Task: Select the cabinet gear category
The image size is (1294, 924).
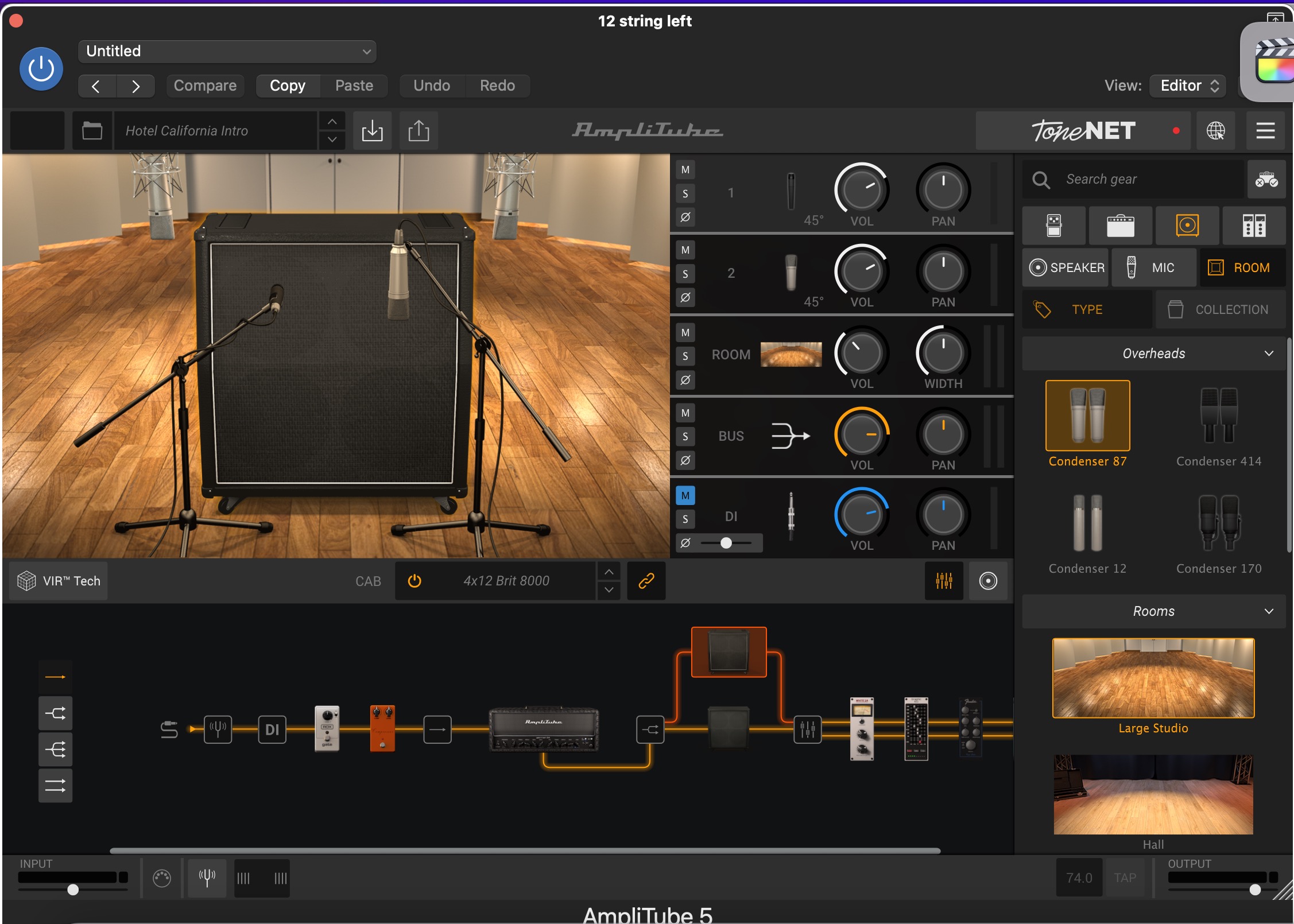Action: [1187, 226]
